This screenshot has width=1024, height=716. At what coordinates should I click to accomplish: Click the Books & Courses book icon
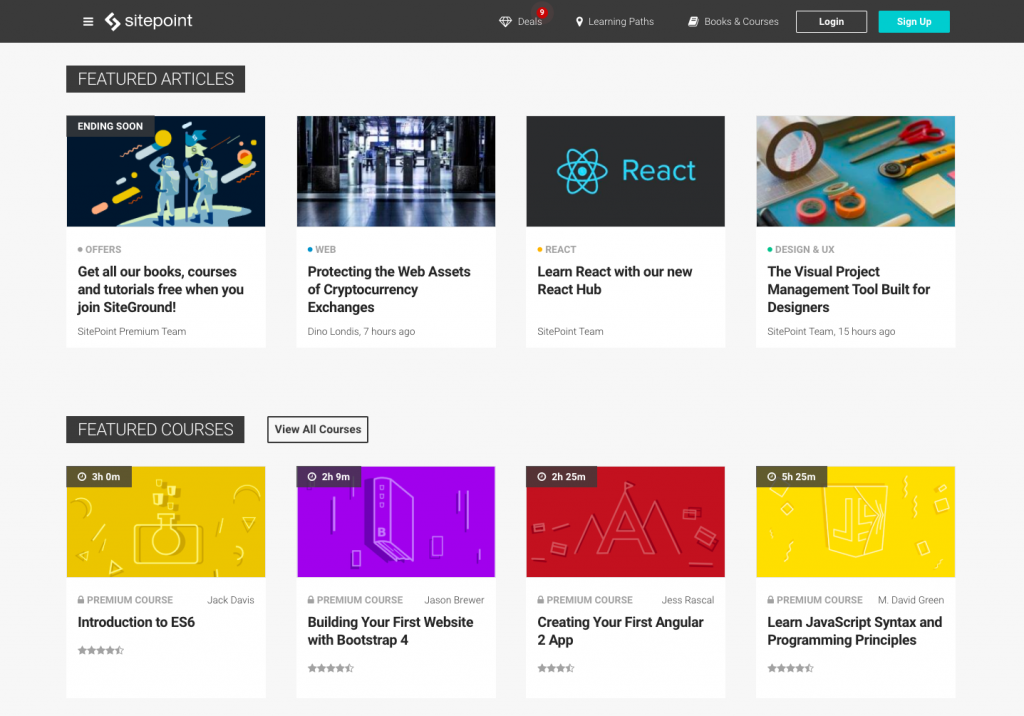coord(693,22)
